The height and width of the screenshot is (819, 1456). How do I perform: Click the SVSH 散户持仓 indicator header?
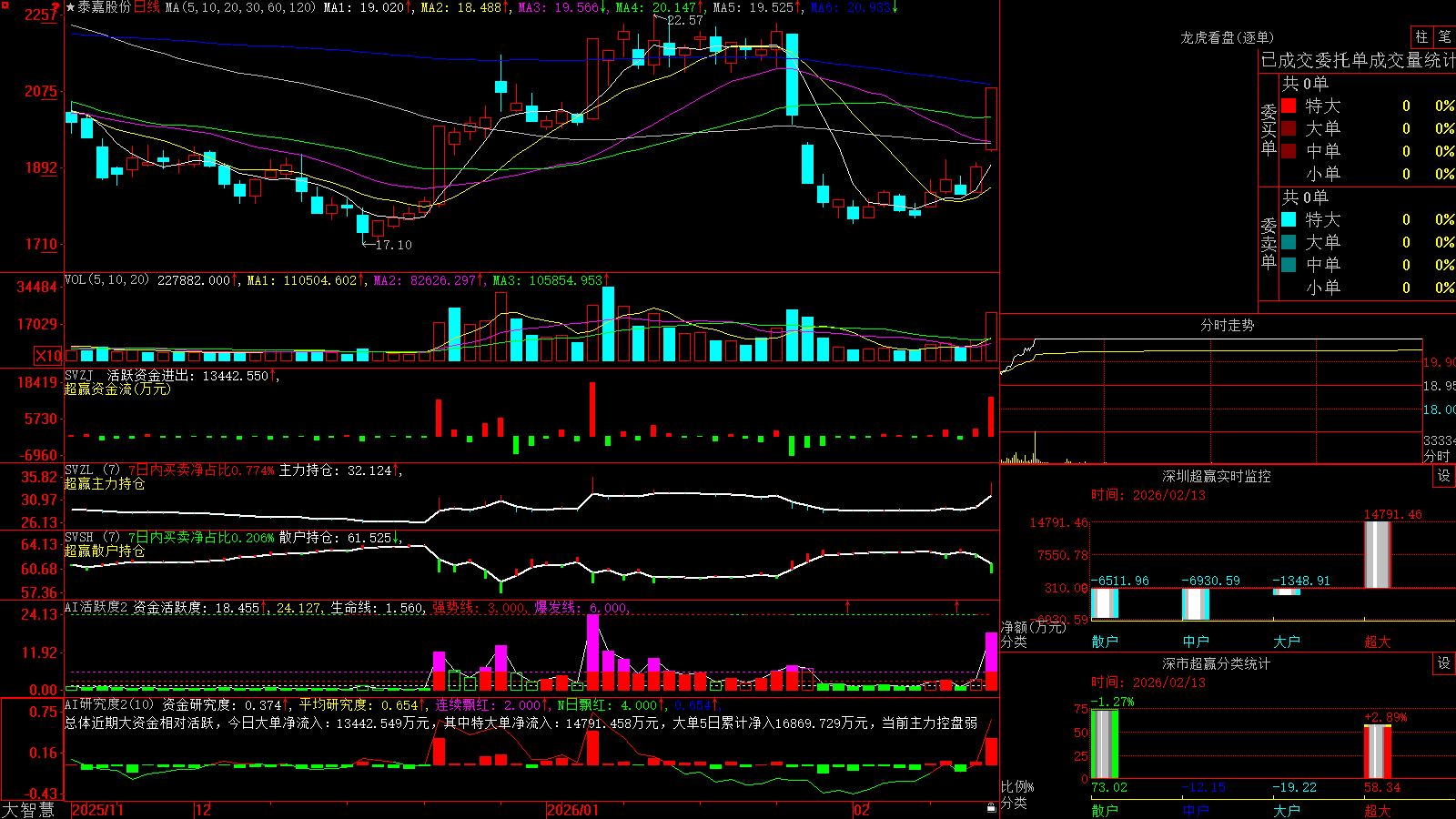(233, 538)
